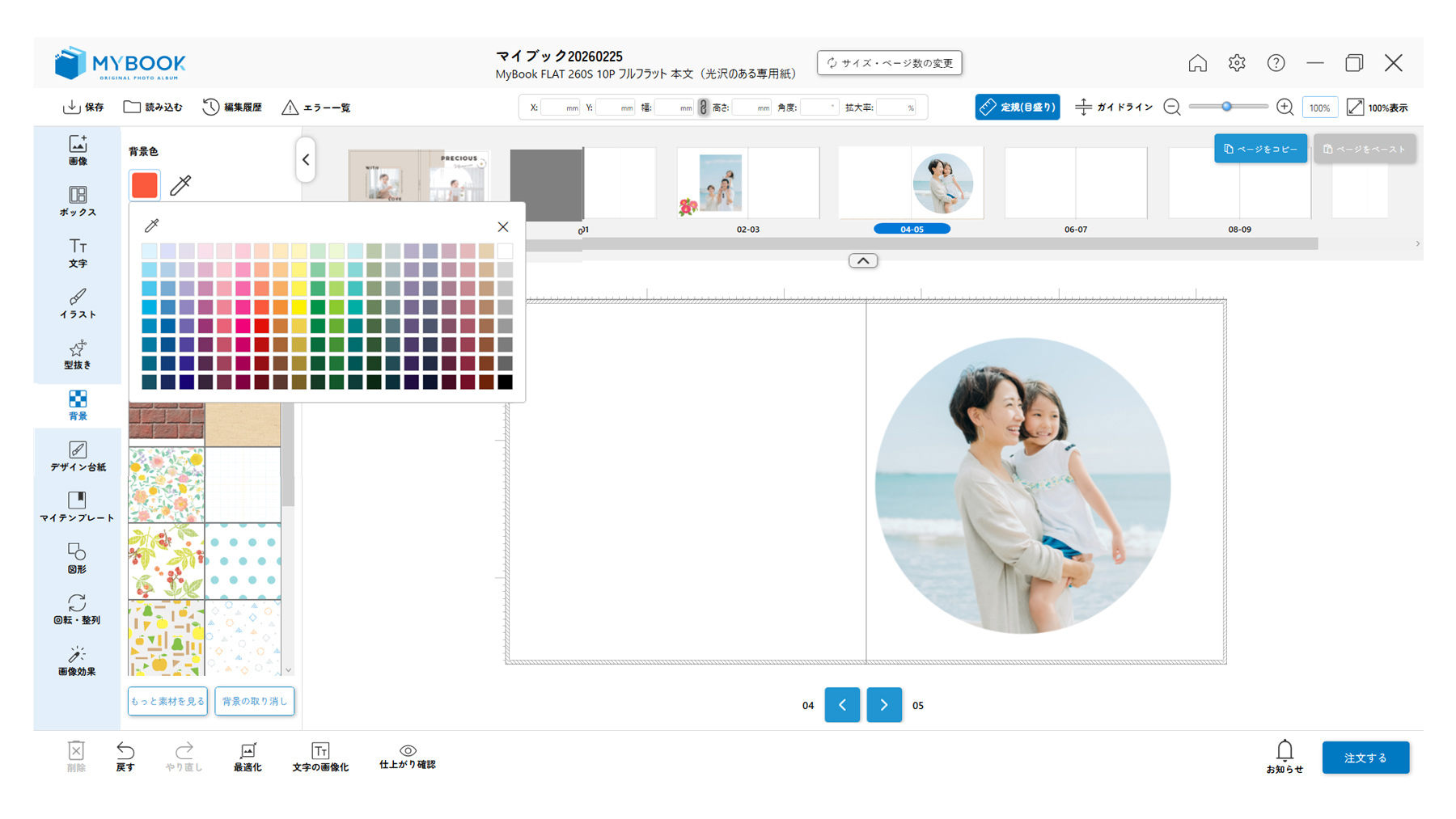The image size is (1456, 819).
Task: Click the 保存 (save) icon
Action: (x=71, y=107)
